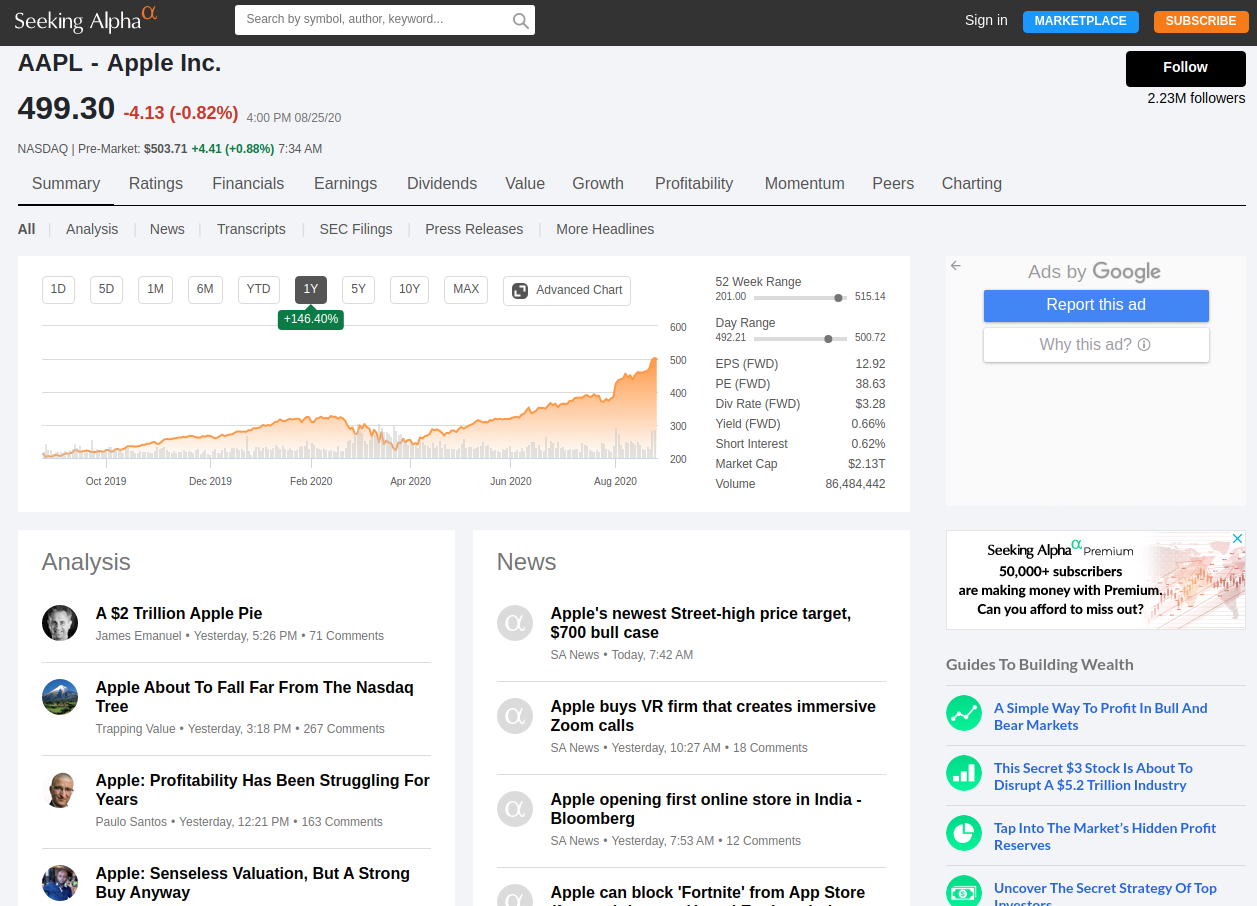Click avatar beside Senseless Valuation article
Screen dimensions: 1257x906
60,882
